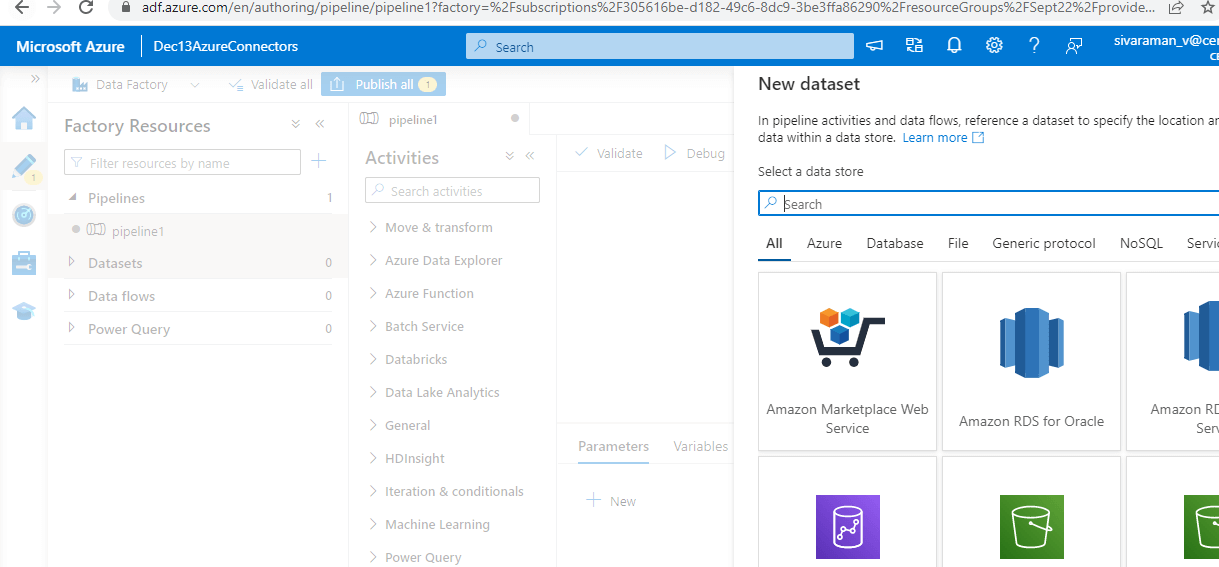Click the browser back arrow

tap(20, 7)
